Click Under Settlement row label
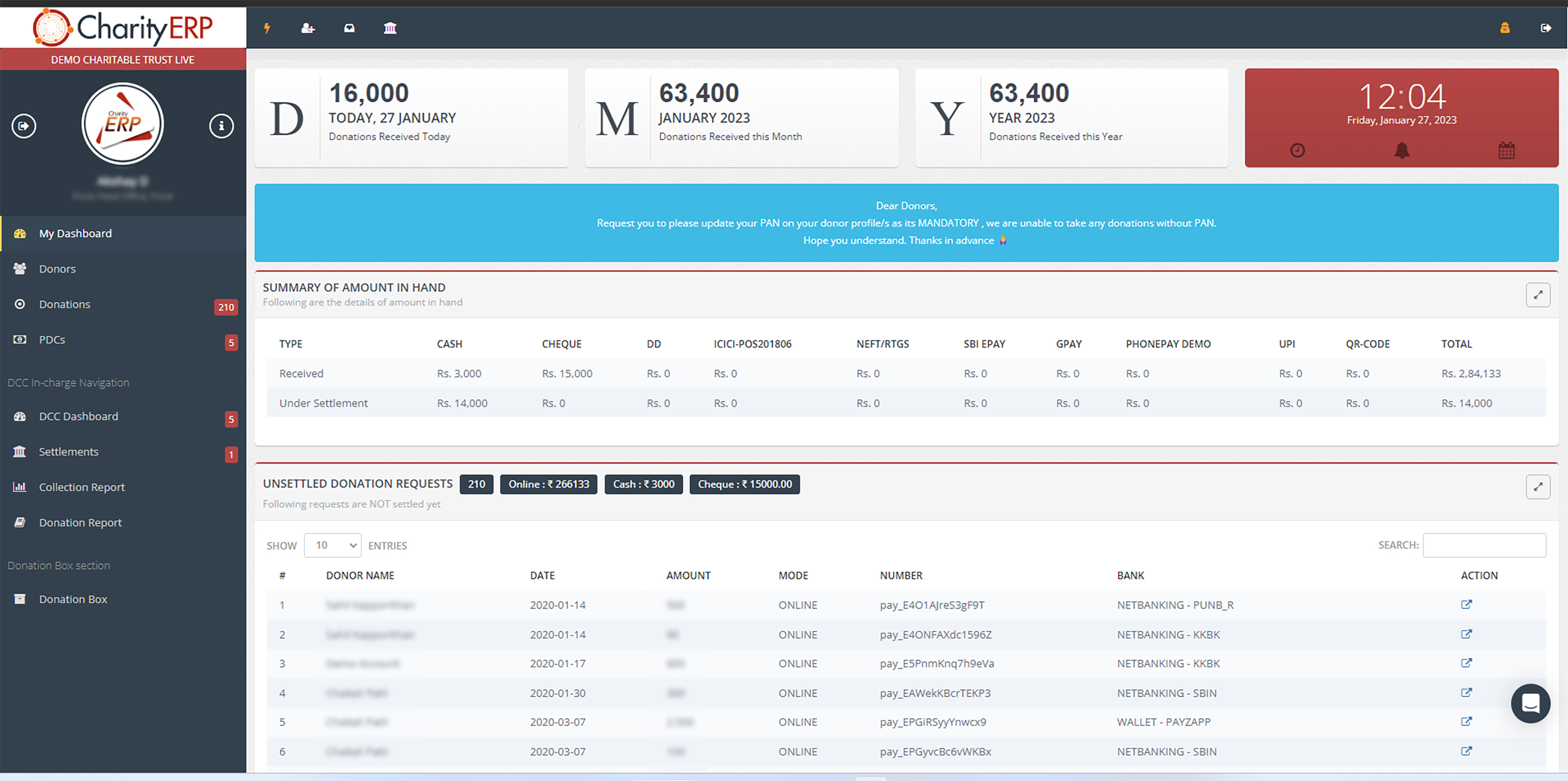Image resolution: width=1568 pixels, height=781 pixels. (323, 403)
